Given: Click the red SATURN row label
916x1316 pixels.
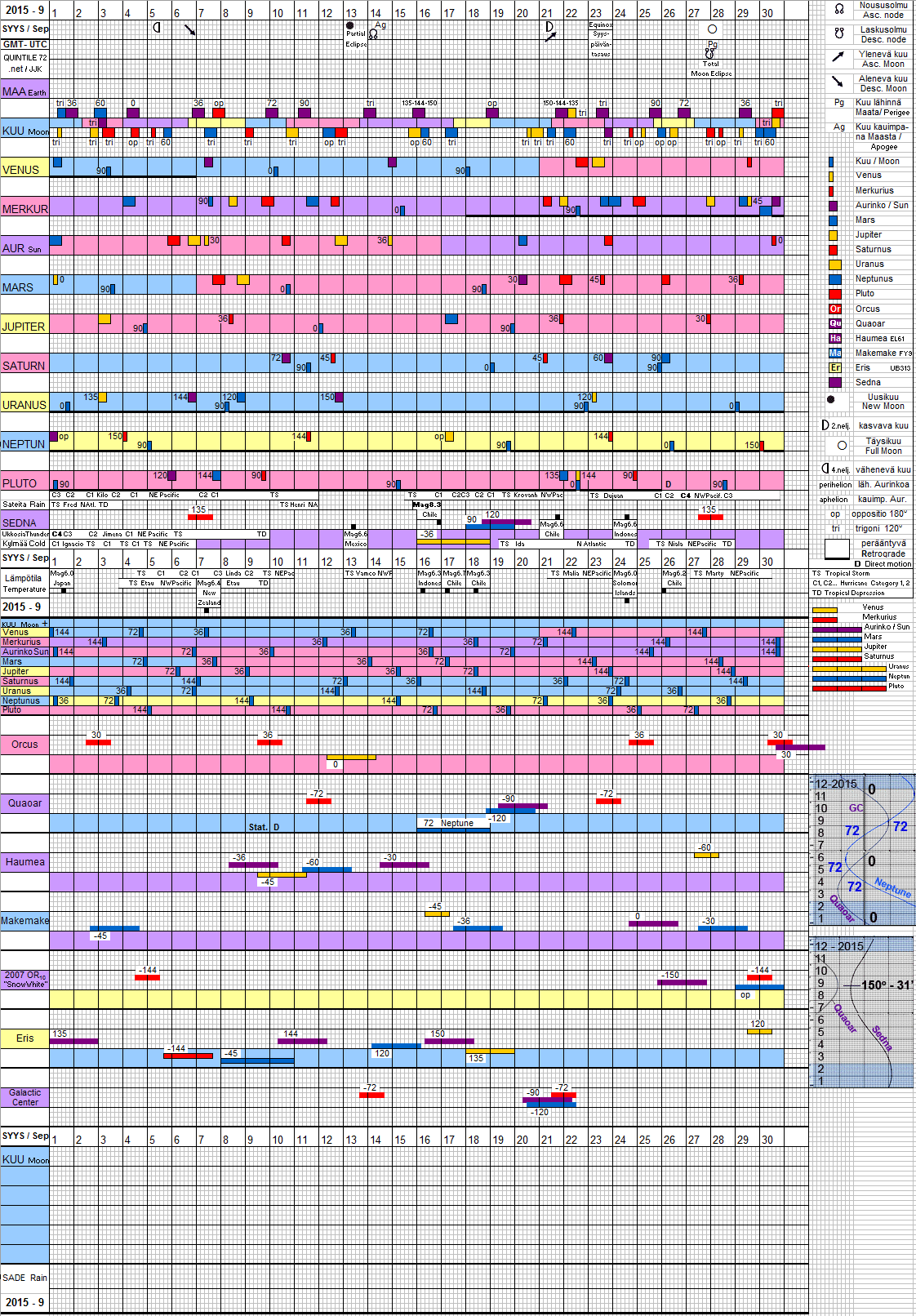Looking at the screenshot, I should pos(24,366).
